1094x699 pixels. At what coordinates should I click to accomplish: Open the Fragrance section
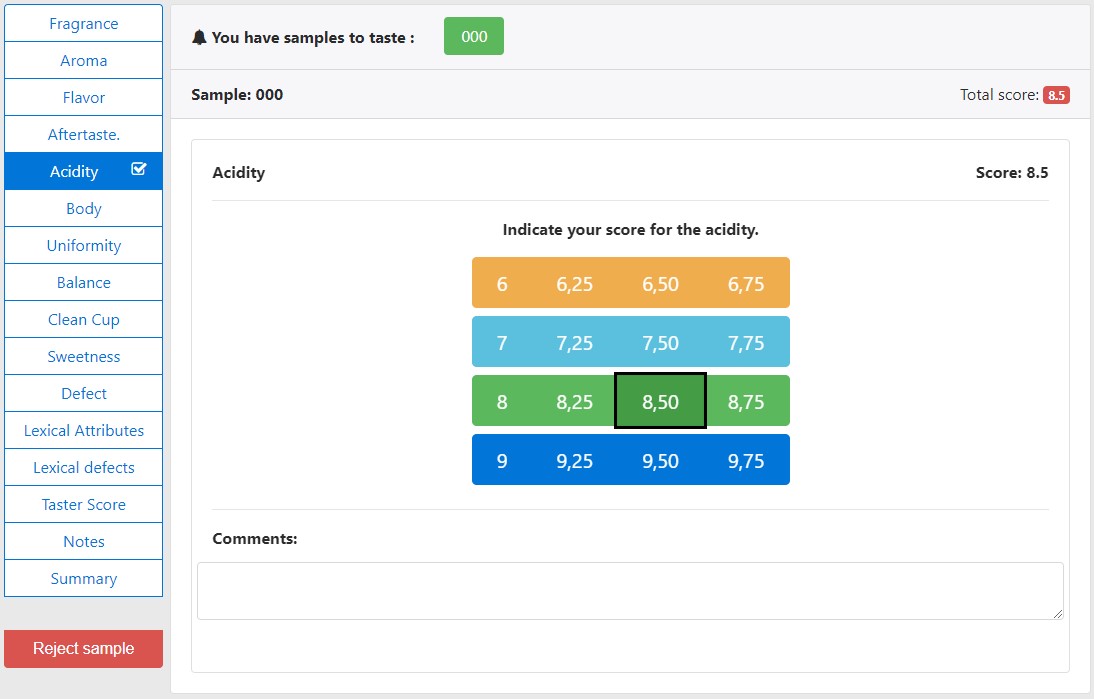tap(83, 23)
